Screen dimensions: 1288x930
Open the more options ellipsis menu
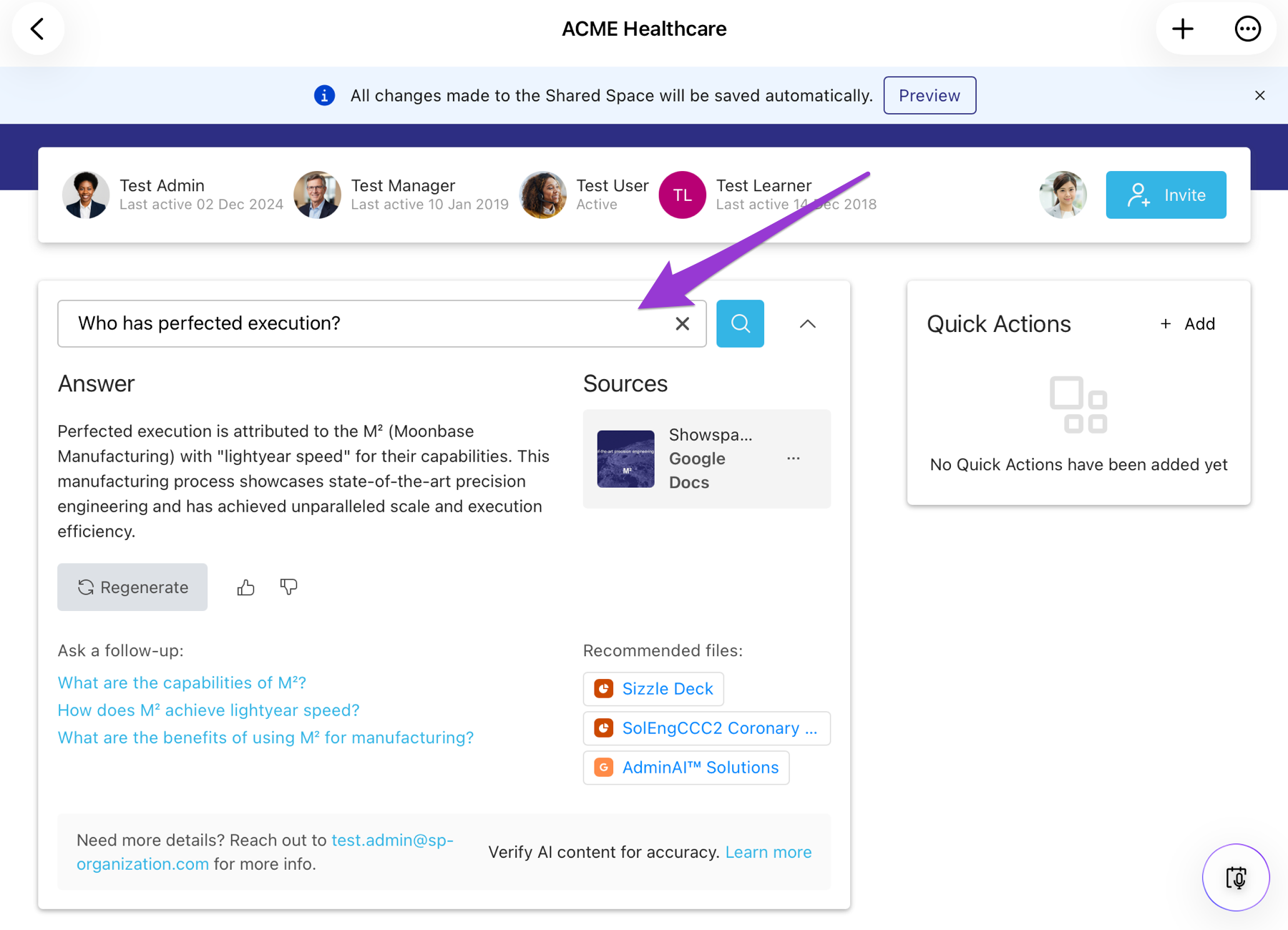click(x=1247, y=29)
